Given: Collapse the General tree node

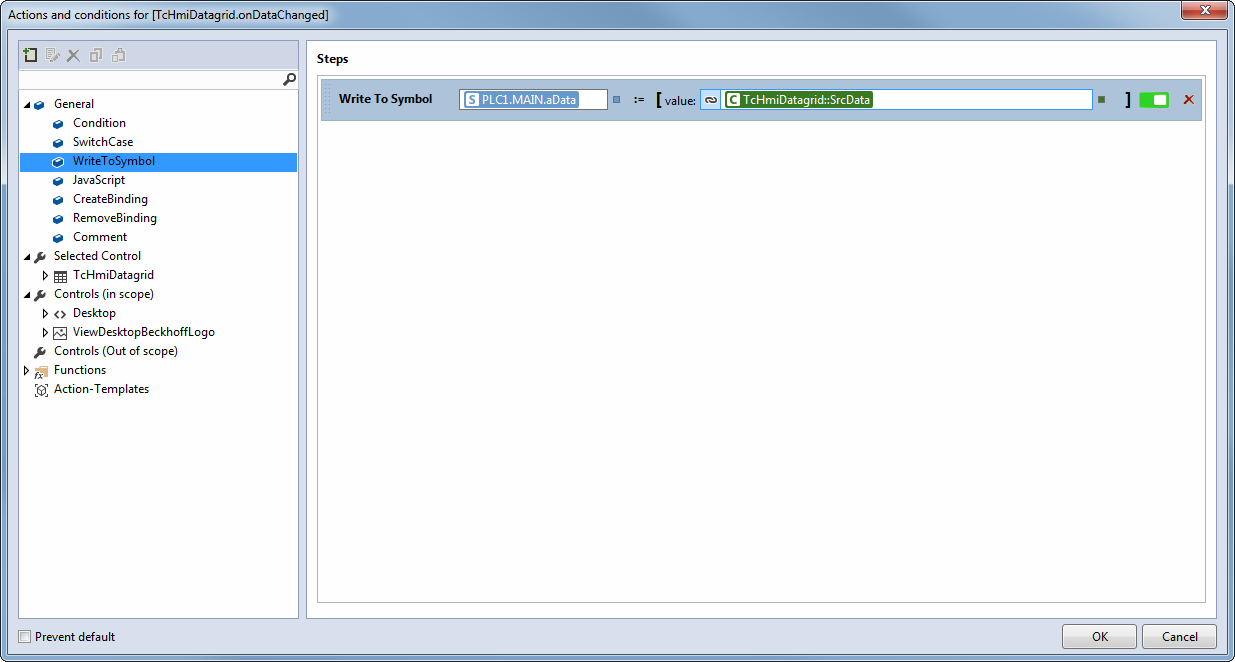Looking at the screenshot, I should pyautogui.click(x=27, y=104).
